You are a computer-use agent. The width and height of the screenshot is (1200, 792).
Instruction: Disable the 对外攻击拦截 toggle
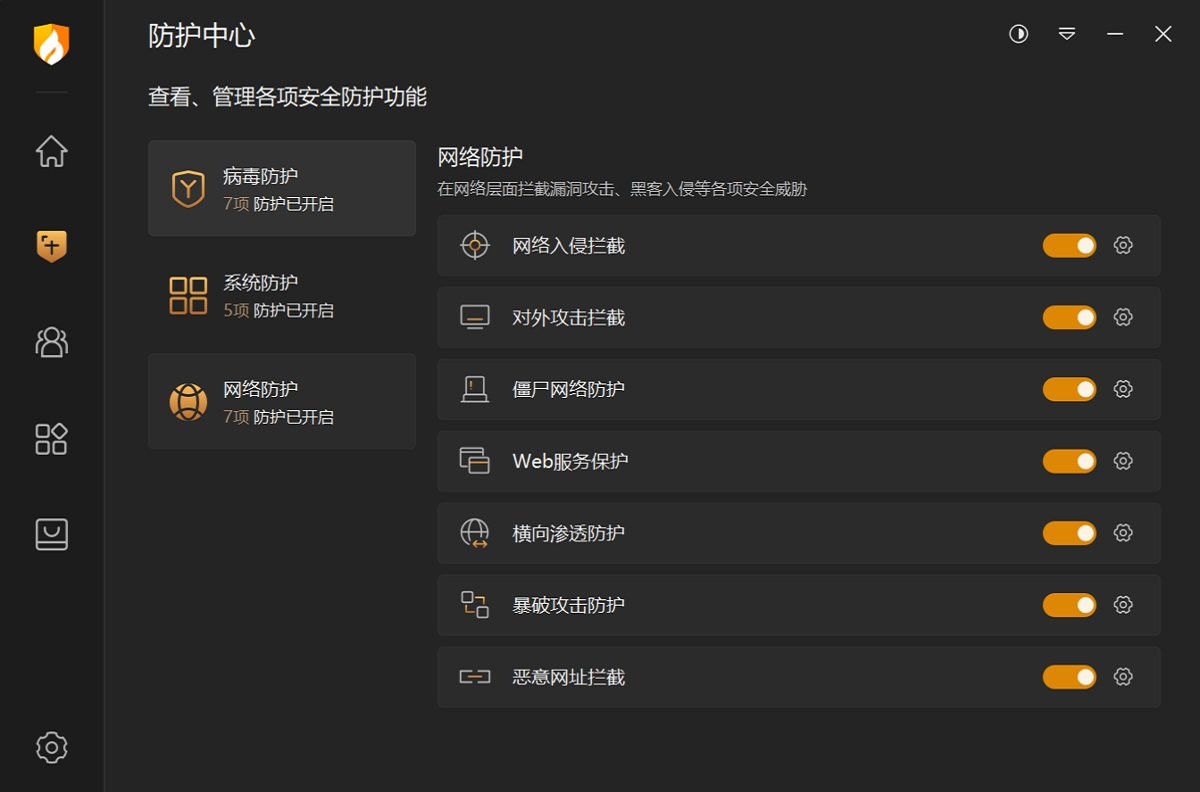coord(1069,317)
